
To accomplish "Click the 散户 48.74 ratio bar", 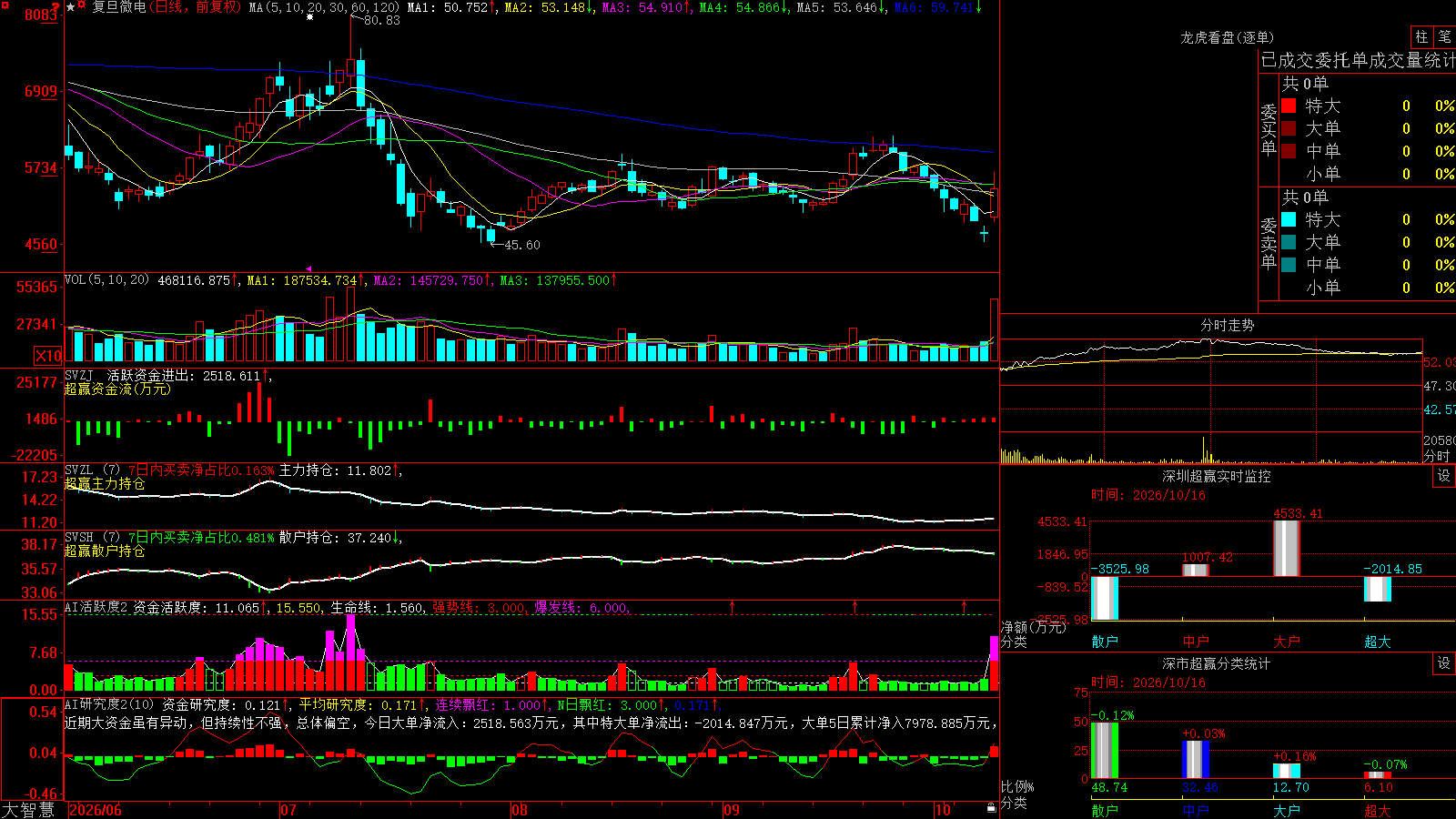I will [1105, 751].
